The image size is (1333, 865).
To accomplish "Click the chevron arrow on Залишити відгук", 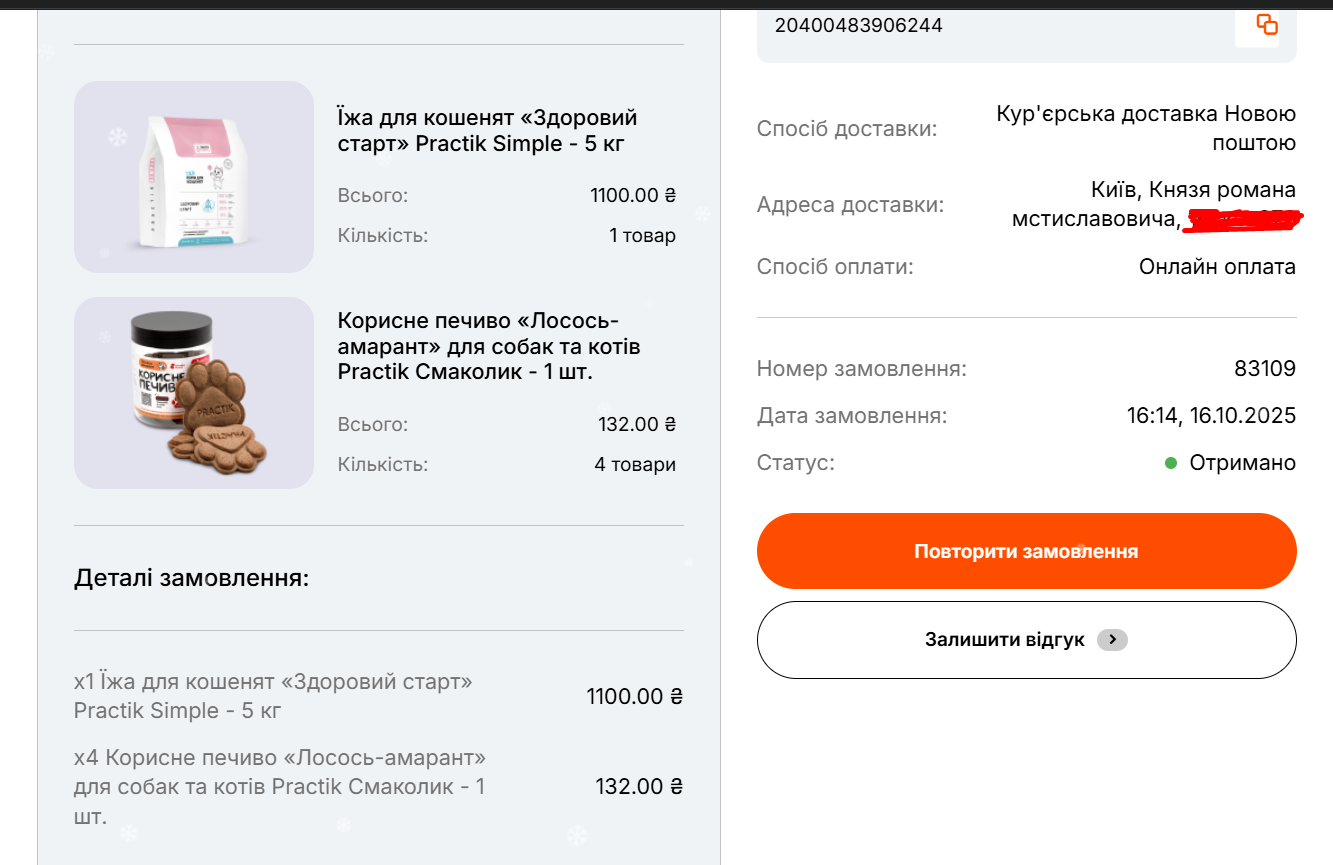I will click(x=1112, y=640).
